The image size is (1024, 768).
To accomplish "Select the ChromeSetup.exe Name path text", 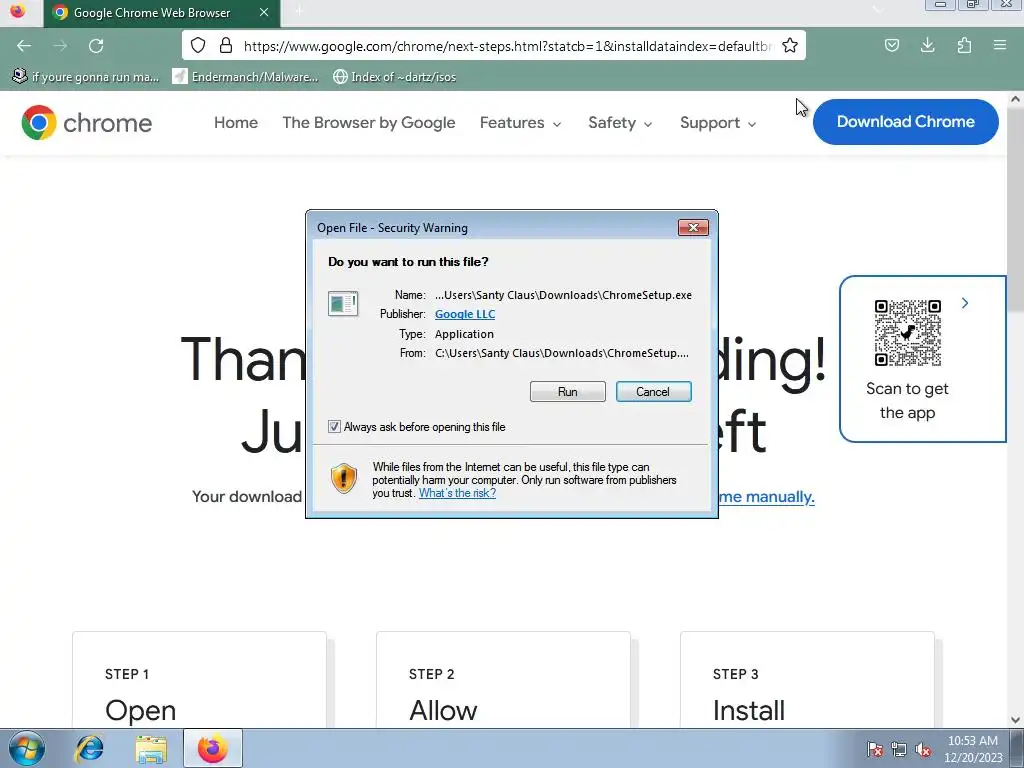I will tap(564, 295).
